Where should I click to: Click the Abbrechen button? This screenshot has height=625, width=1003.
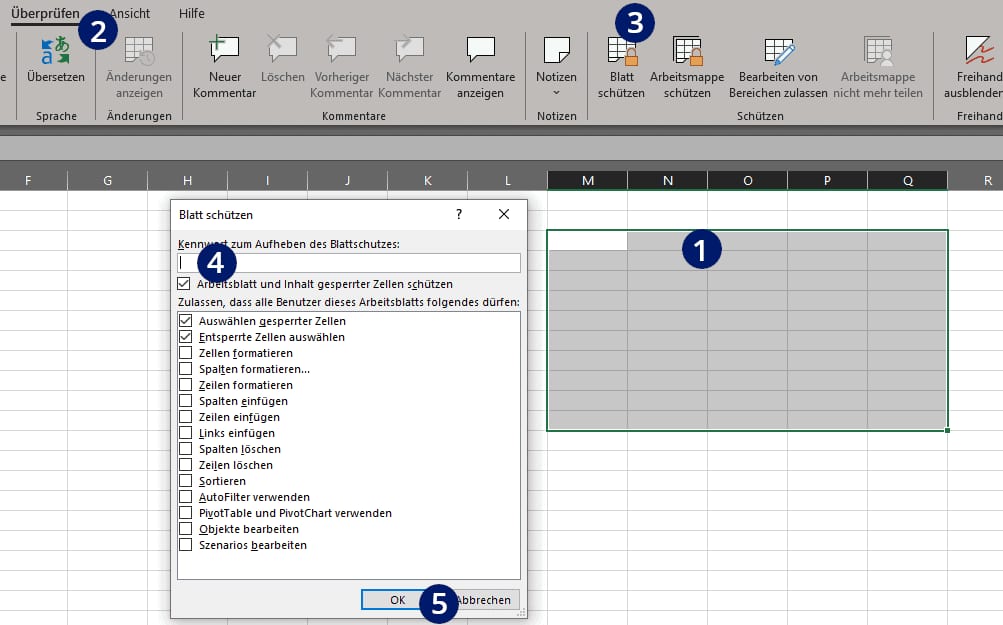(483, 599)
